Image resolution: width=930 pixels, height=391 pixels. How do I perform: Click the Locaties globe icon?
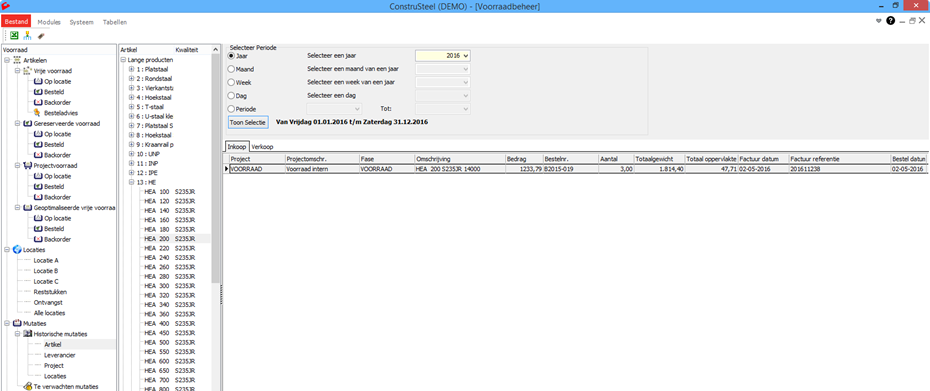pyautogui.click(x=17, y=250)
